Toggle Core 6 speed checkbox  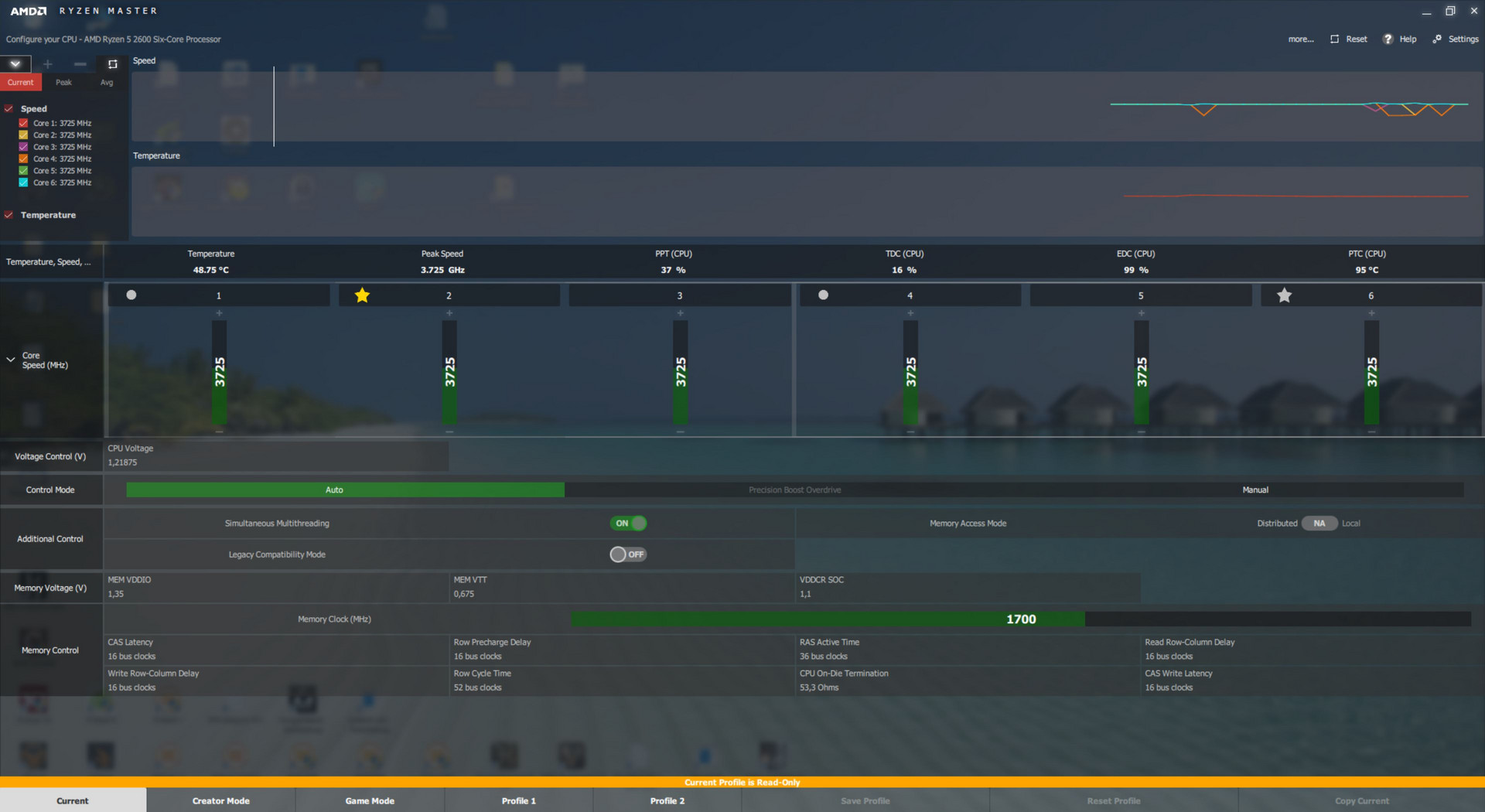point(23,183)
